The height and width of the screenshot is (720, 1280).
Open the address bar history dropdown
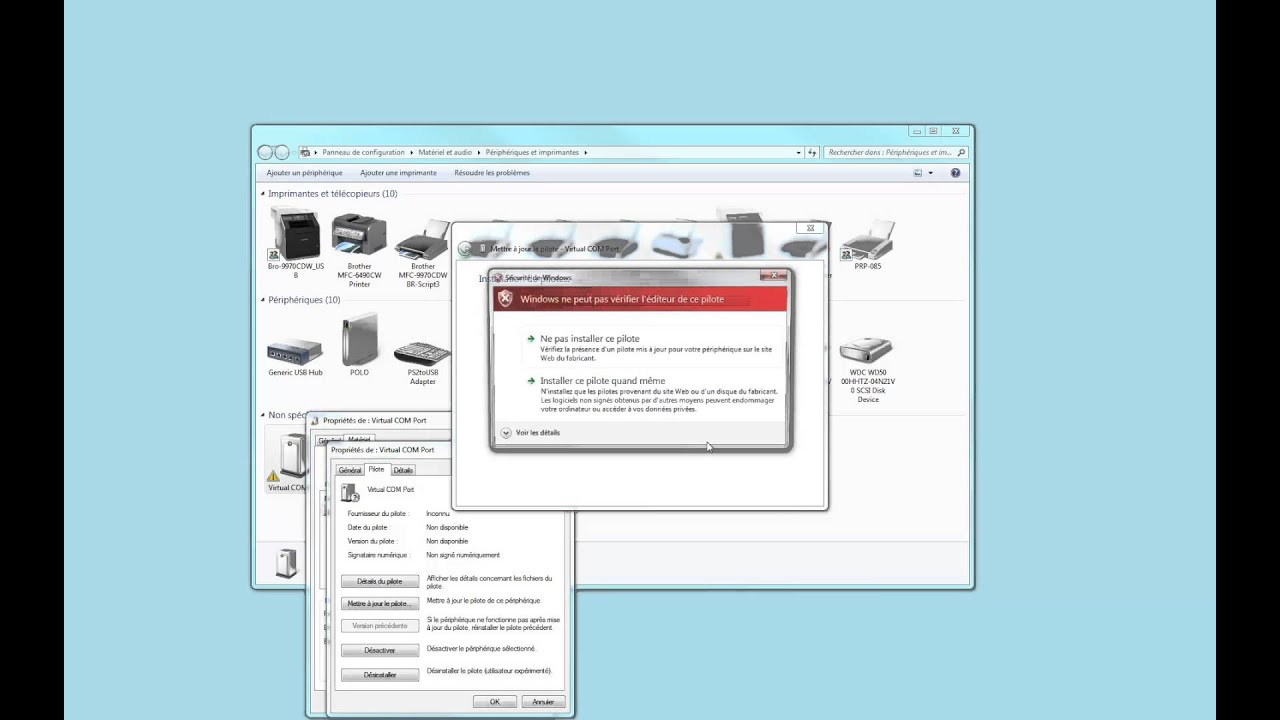[798, 153]
